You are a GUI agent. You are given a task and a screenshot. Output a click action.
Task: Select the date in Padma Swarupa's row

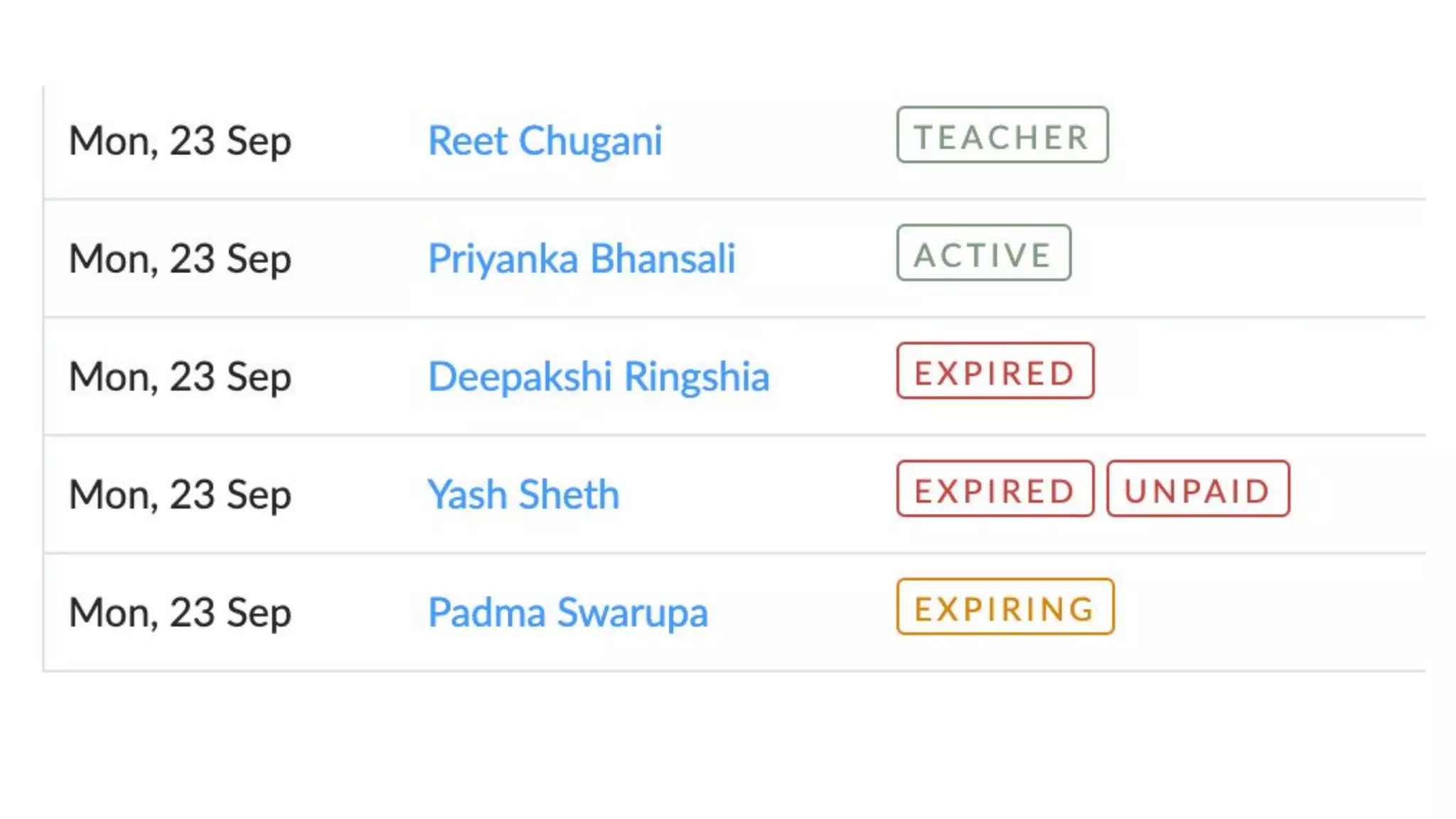(x=180, y=613)
